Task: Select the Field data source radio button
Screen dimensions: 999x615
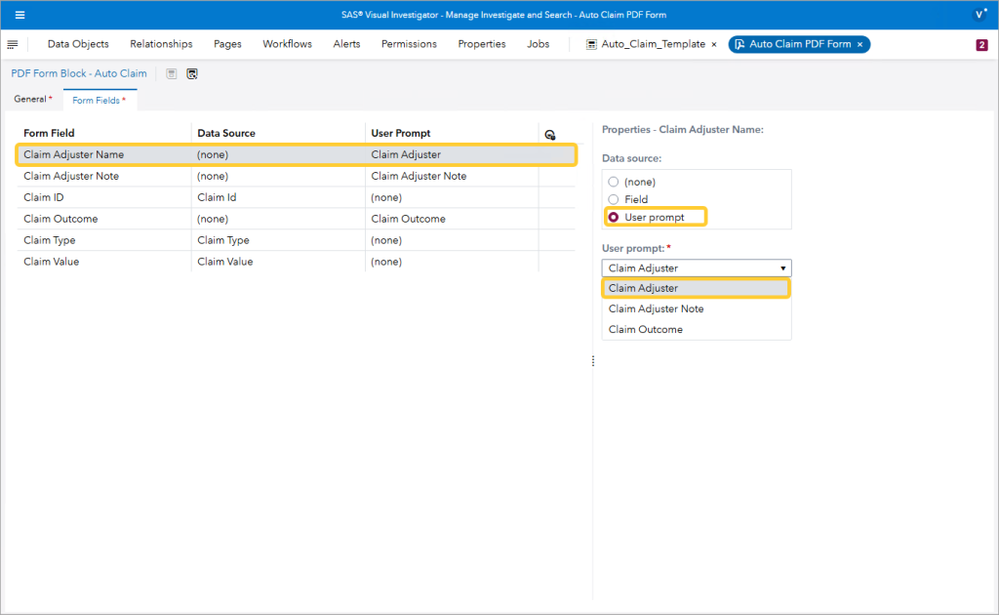Action: click(613, 199)
